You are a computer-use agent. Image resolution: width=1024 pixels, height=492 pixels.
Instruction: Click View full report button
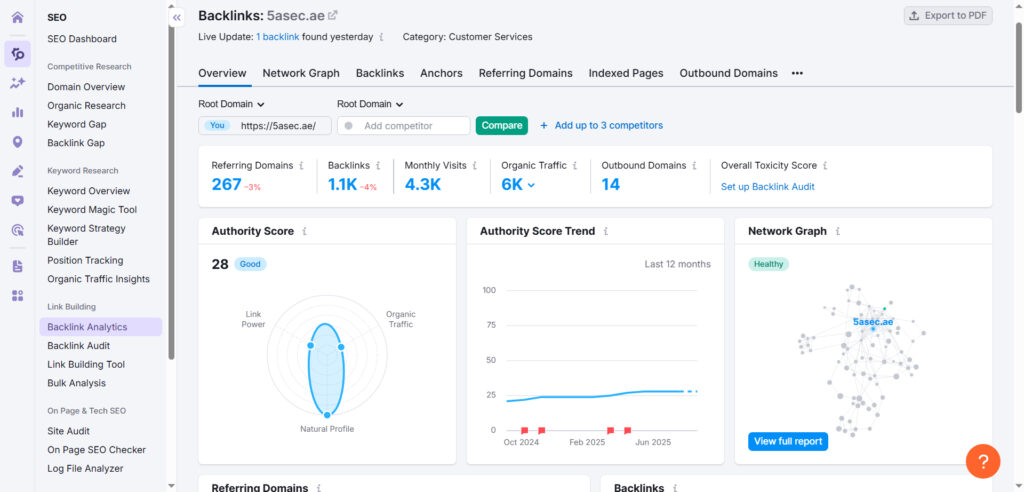point(788,441)
